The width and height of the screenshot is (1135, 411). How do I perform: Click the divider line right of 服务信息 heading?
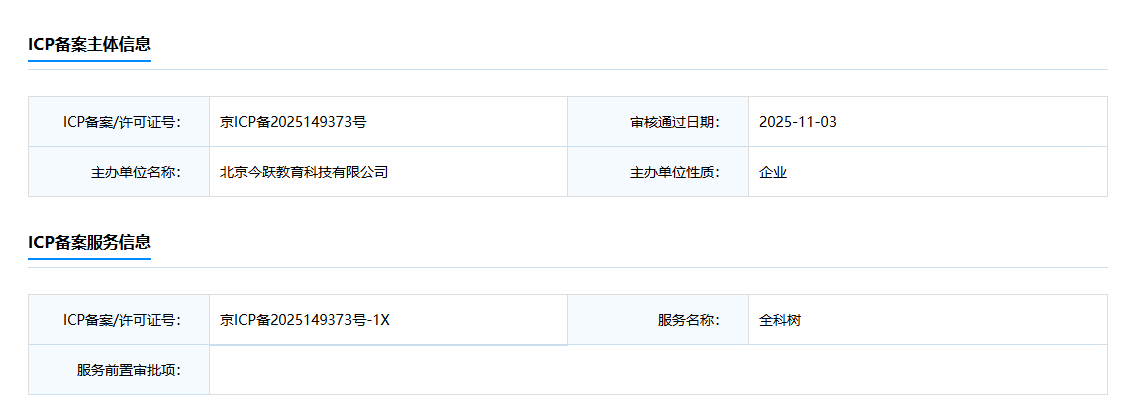click(628, 267)
